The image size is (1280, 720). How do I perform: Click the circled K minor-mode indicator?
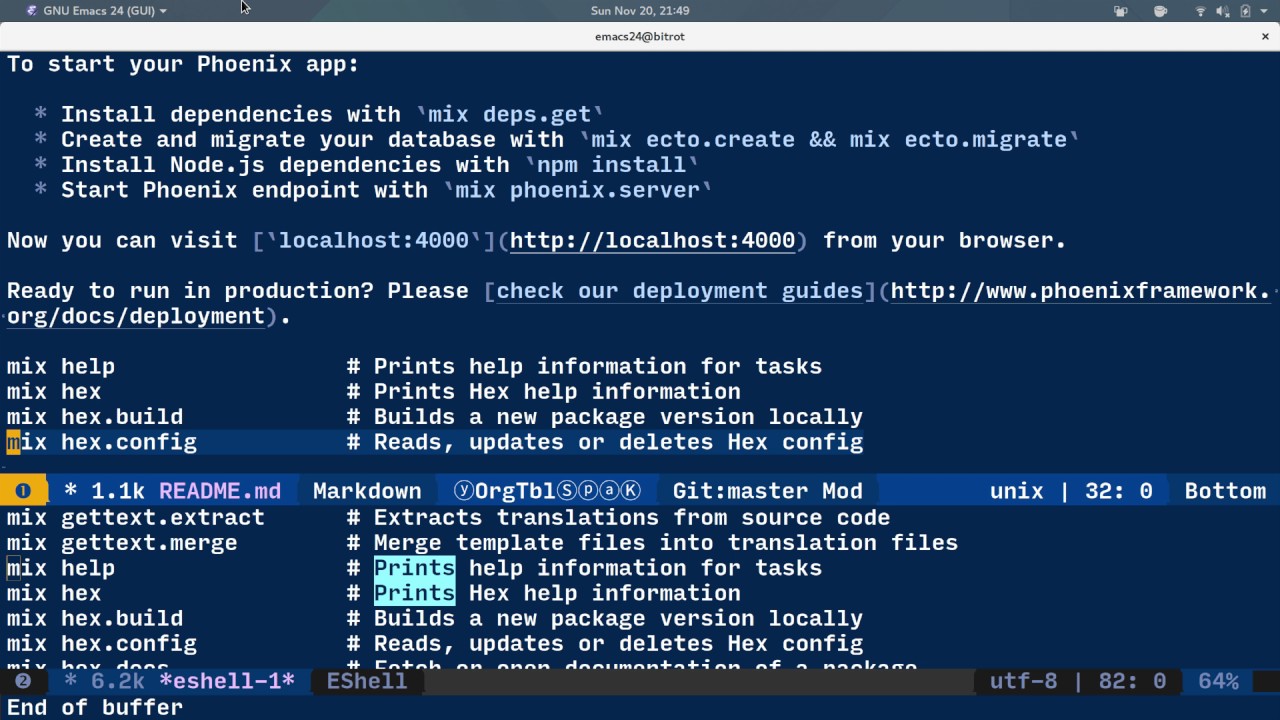click(x=630, y=491)
